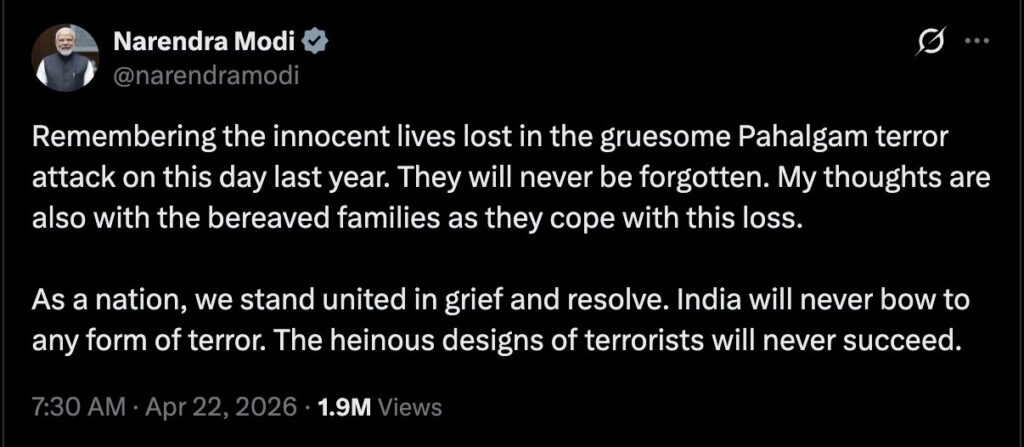Click the Views label
The image size is (1024, 447).
[x=412, y=408]
